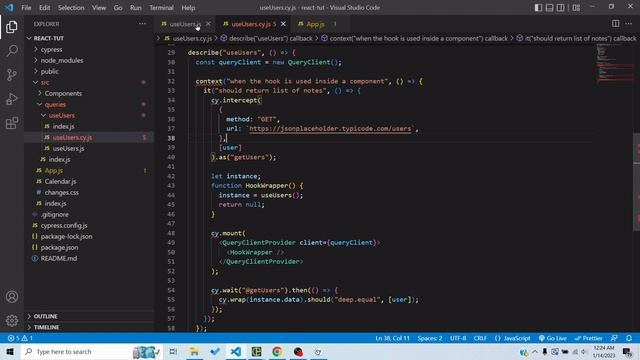This screenshot has width=640, height=360.
Task: Open the notifications bell icon
Action: pos(629,338)
